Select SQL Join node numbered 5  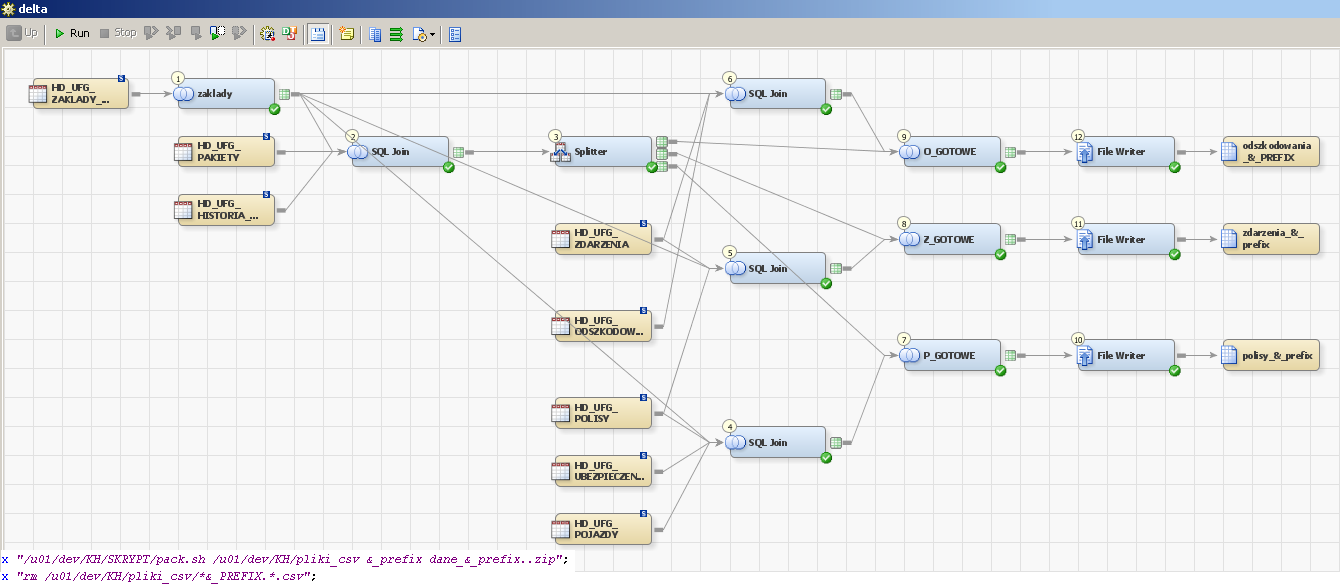pyautogui.click(x=778, y=268)
